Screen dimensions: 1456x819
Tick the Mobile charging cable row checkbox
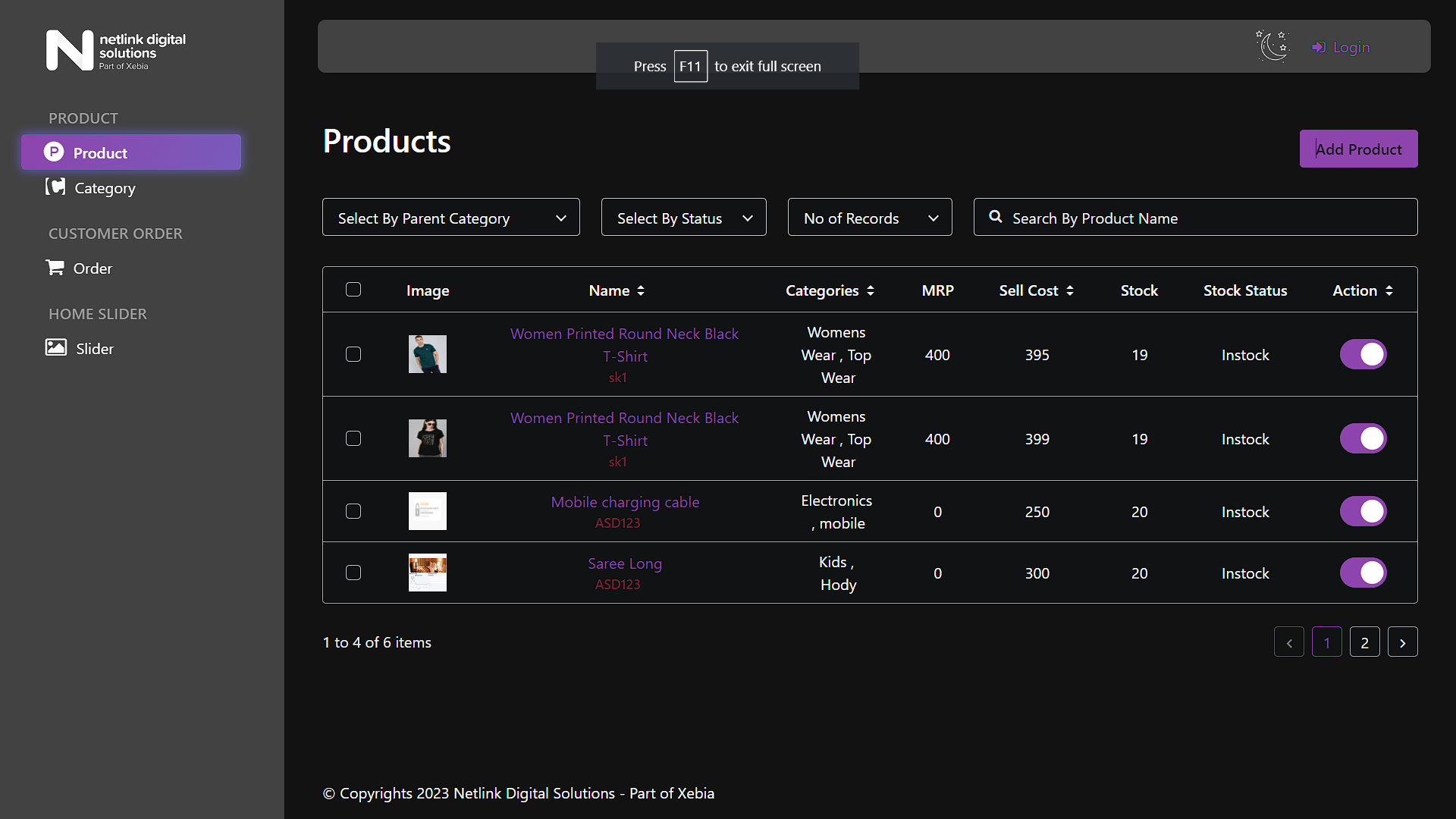(353, 511)
